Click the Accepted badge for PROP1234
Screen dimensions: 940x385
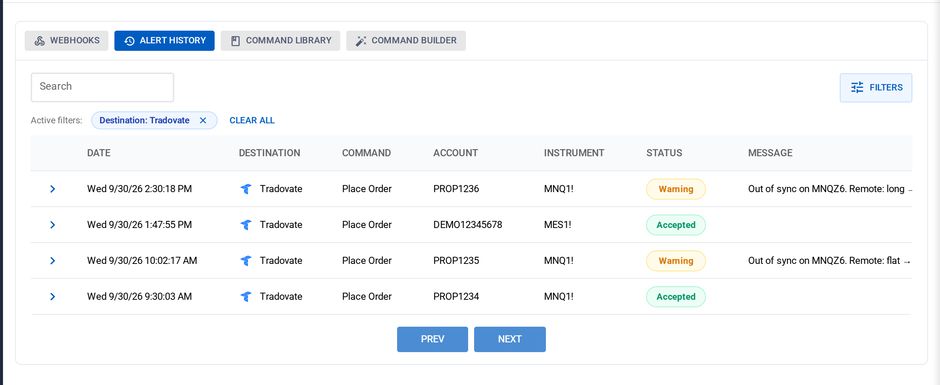click(676, 297)
